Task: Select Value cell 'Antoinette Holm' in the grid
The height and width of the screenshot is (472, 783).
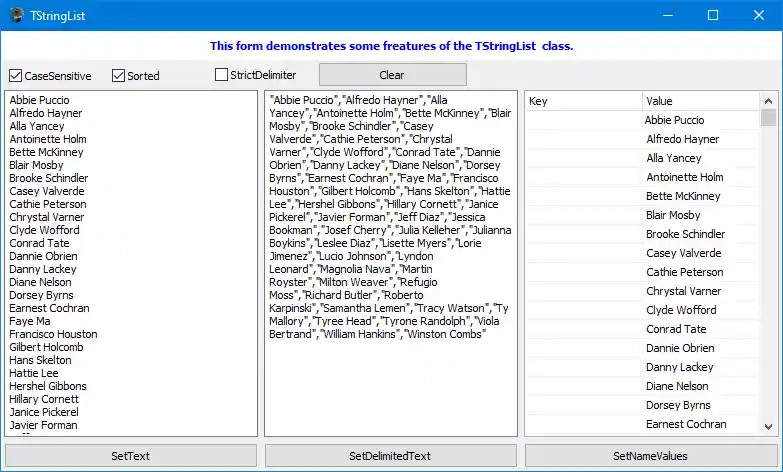Action: pyautogui.click(x=701, y=177)
